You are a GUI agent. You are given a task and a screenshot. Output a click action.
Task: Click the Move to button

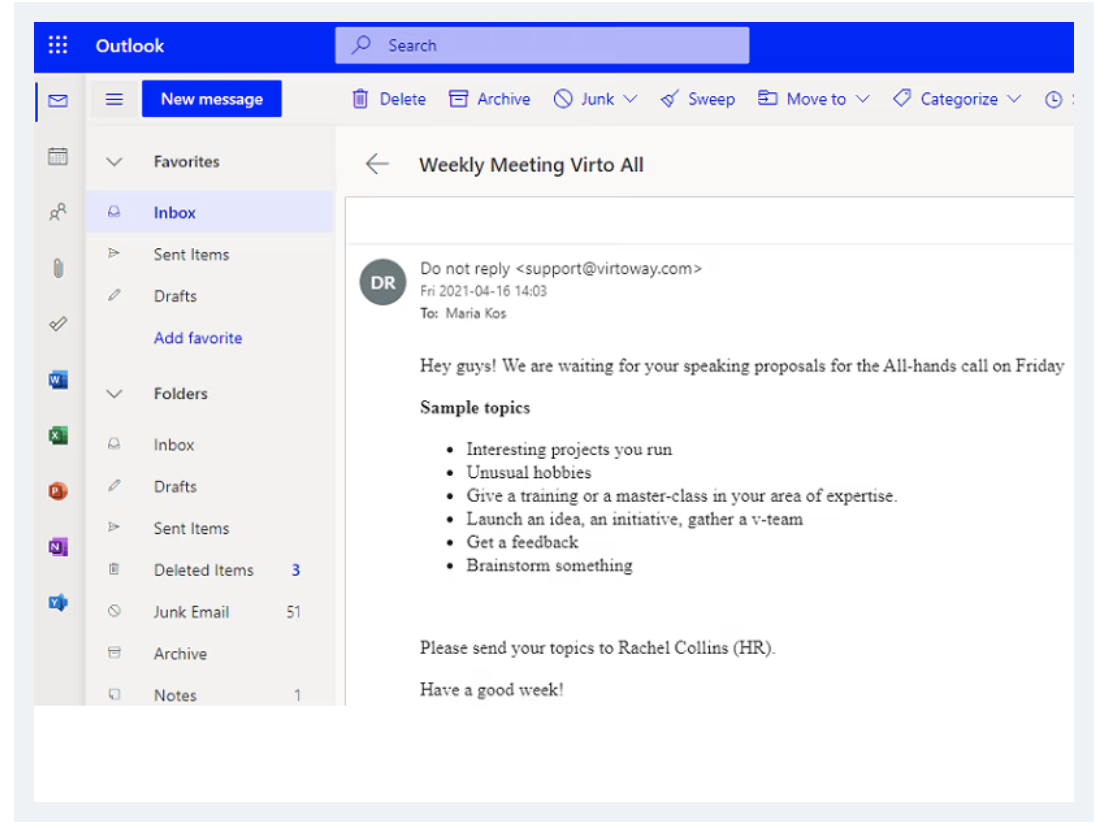click(802, 99)
